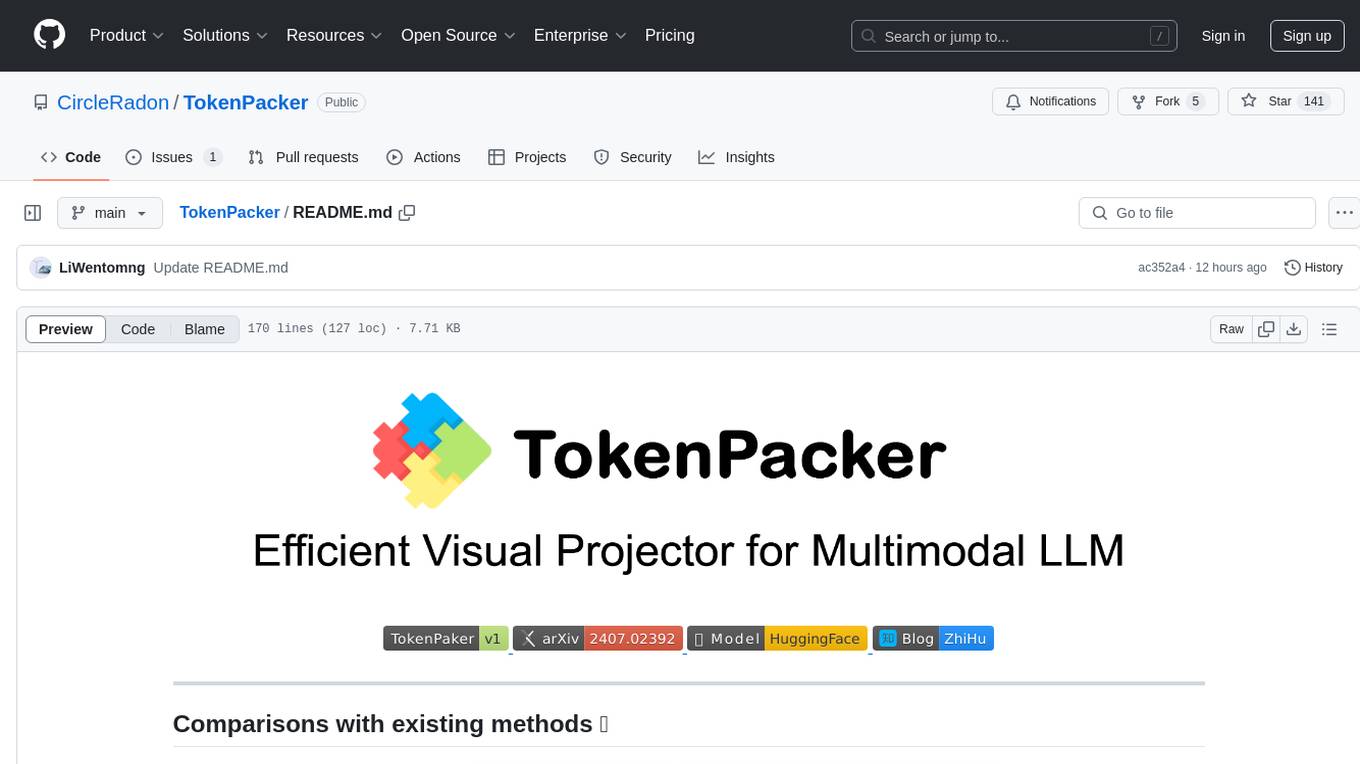1360x764 pixels.
Task: Download the raw file
Action: tap(1294, 329)
